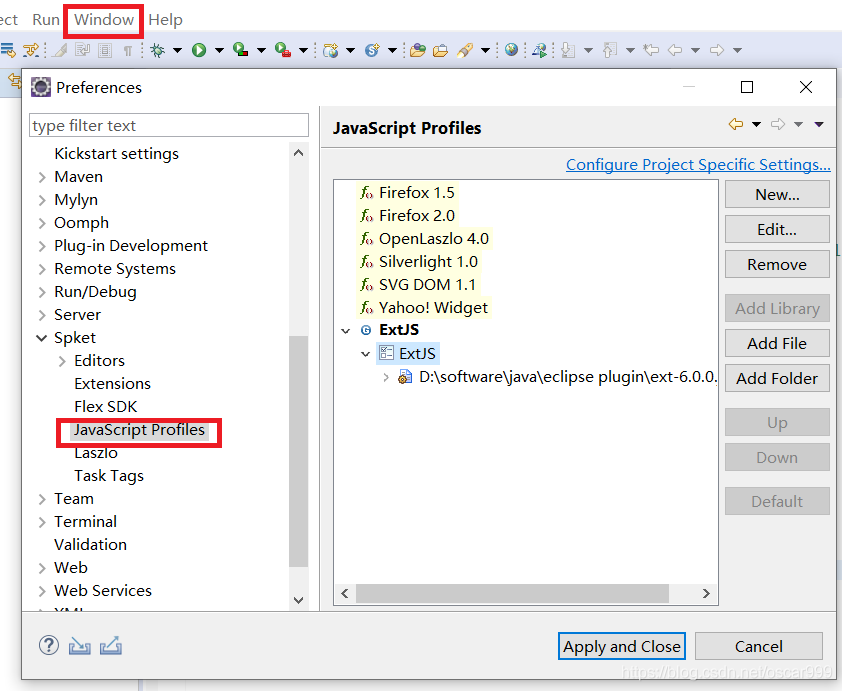Cancel the Preferences dialog
Image resolution: width=842 pixels, height=691 pixels.
pyautogui.click(x=758, y=646)
